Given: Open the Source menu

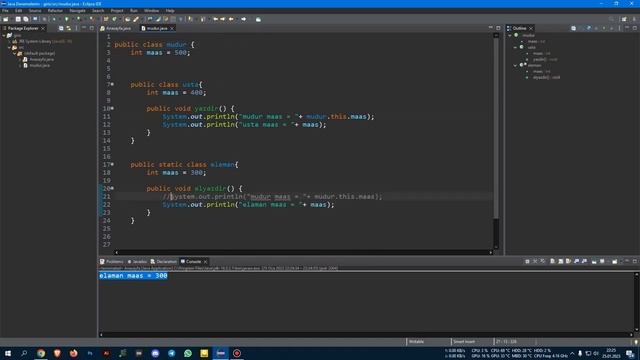Looking at the screenshot, I should (35, 11).
